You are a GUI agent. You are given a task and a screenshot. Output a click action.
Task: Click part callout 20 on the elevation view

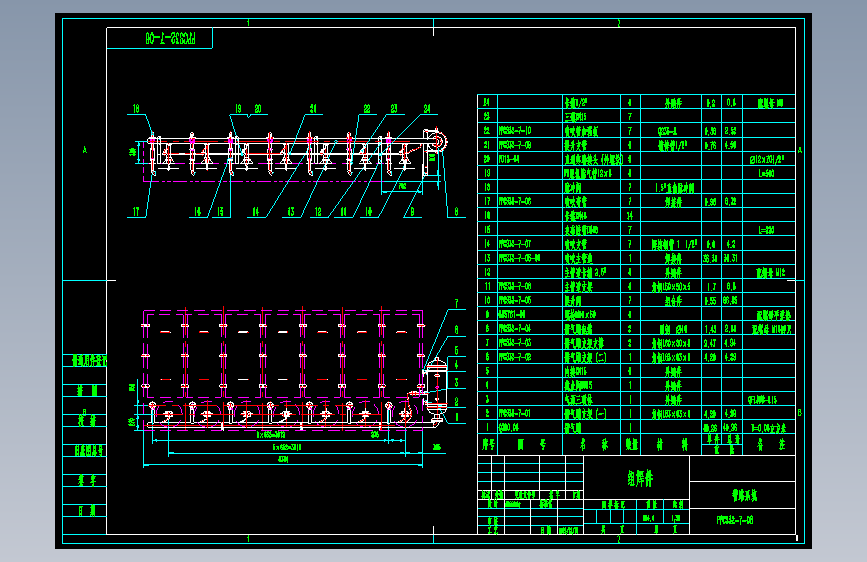click(x=258, y=109)
